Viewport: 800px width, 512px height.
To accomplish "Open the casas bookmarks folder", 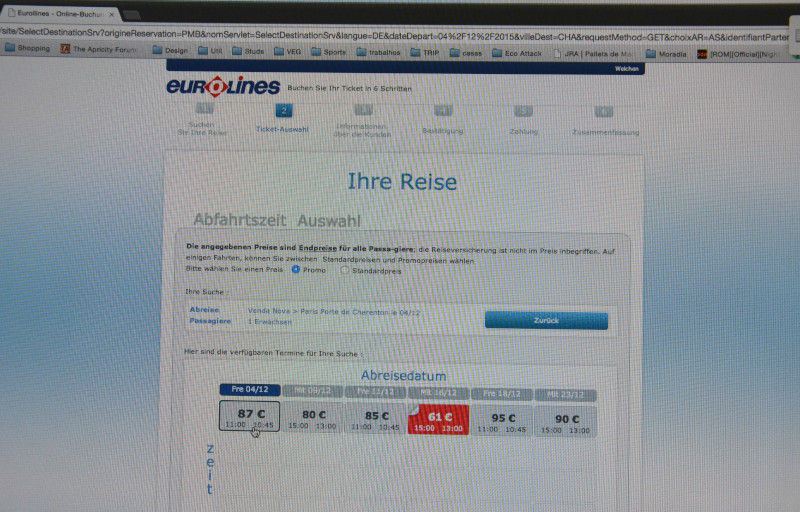I will 466,53.
